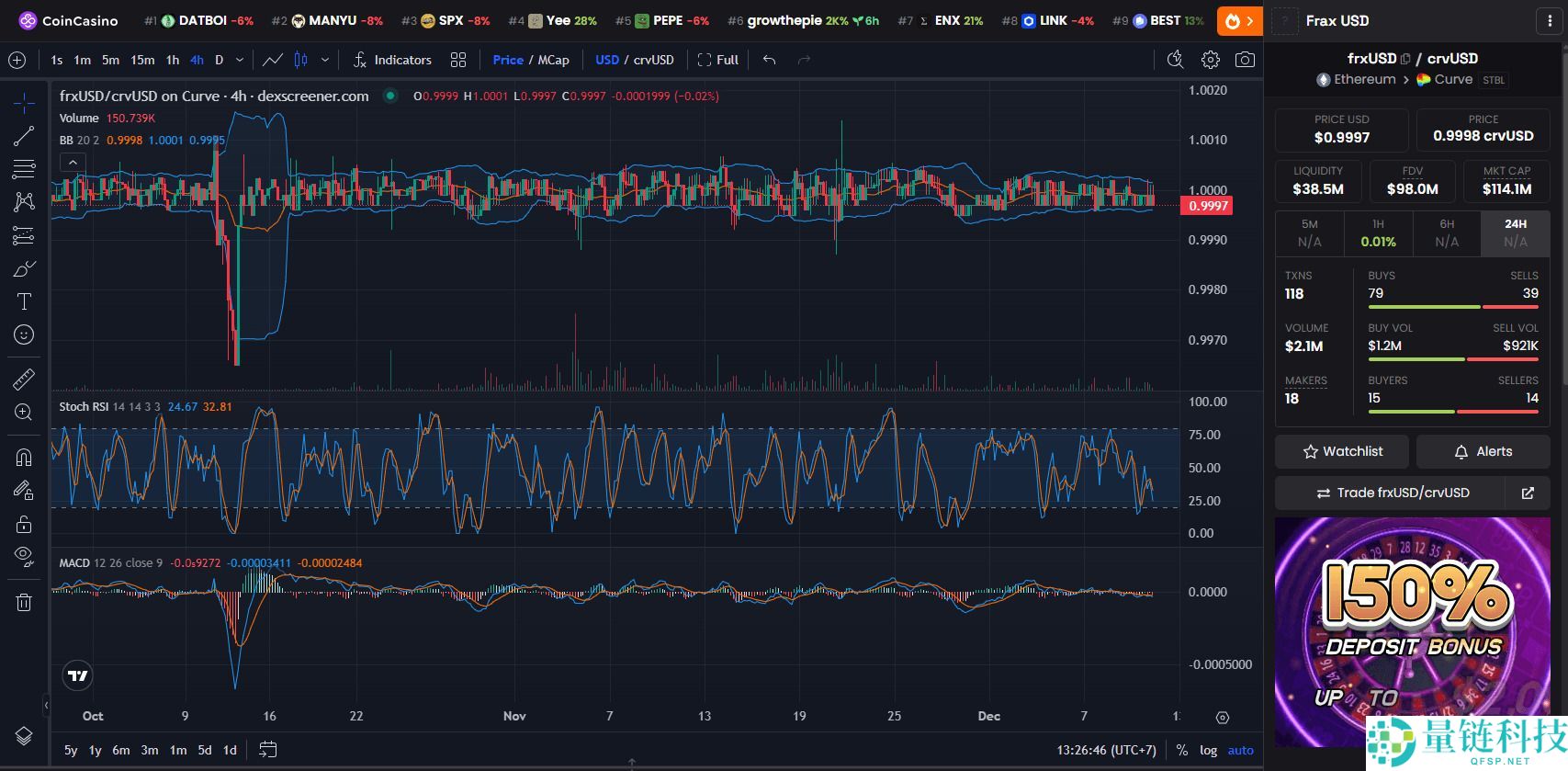Toggle log scale mode
Screen dimensions: 1568x771
1208,750
